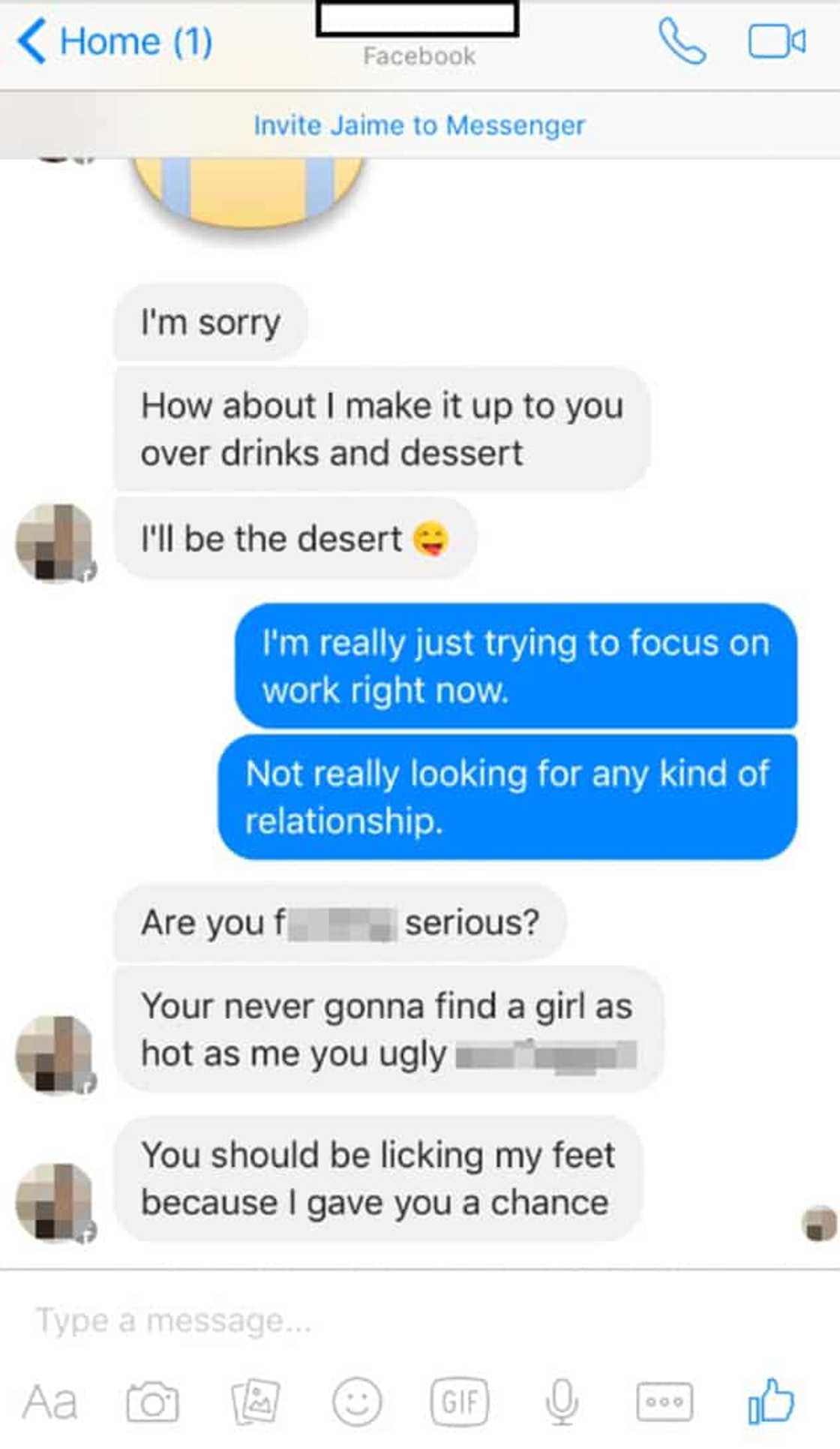
Task: Open contact name header above Facebook
Action: [418, 19]
